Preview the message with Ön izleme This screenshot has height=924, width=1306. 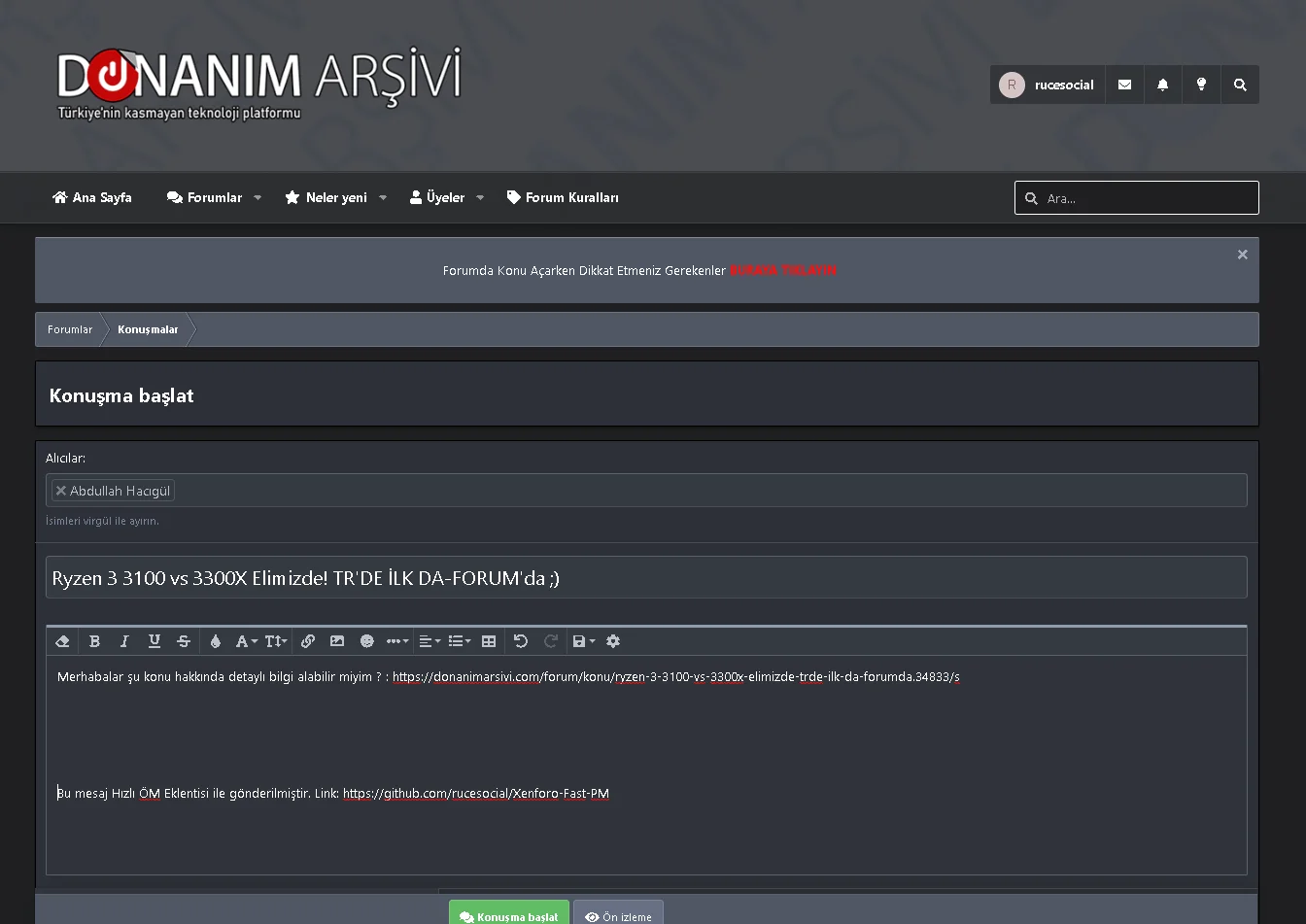(618, 915)
